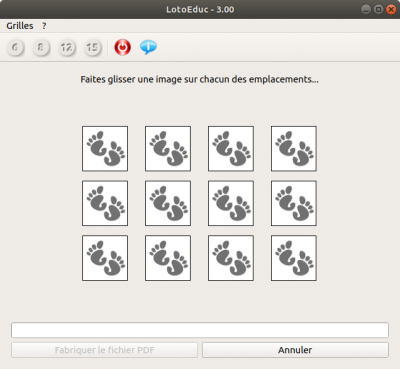The width and height of the screenshot is (400, 369).
Task: Choose the 15-cell grid toolbar button
Action: tap(92, 48)
